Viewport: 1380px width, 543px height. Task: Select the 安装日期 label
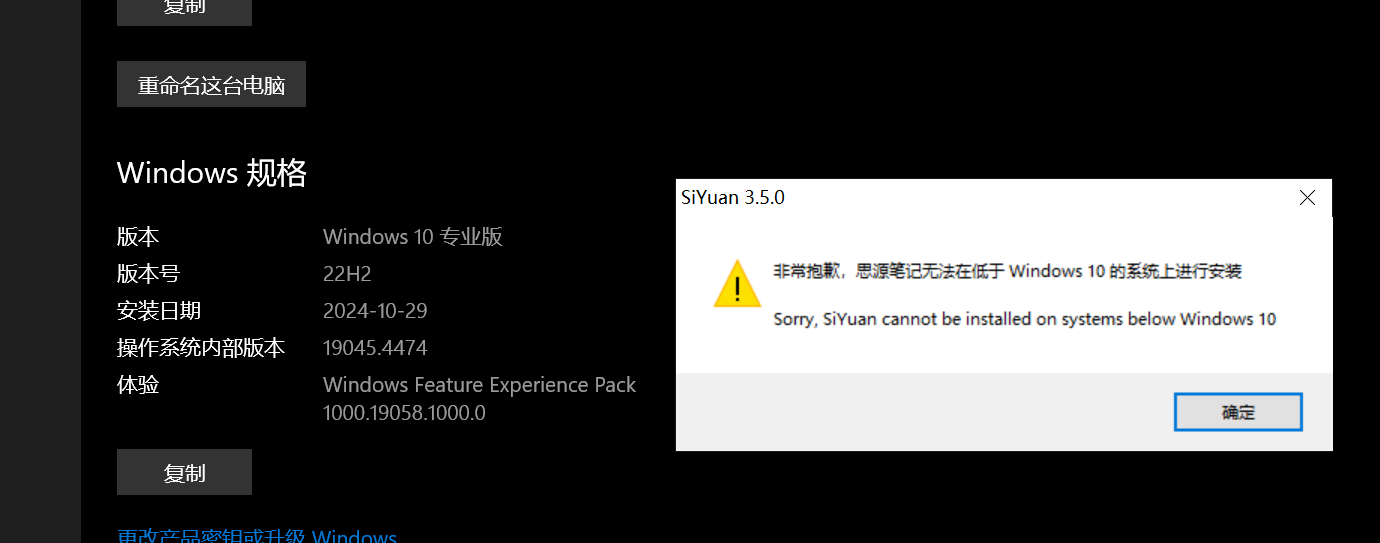159,311
